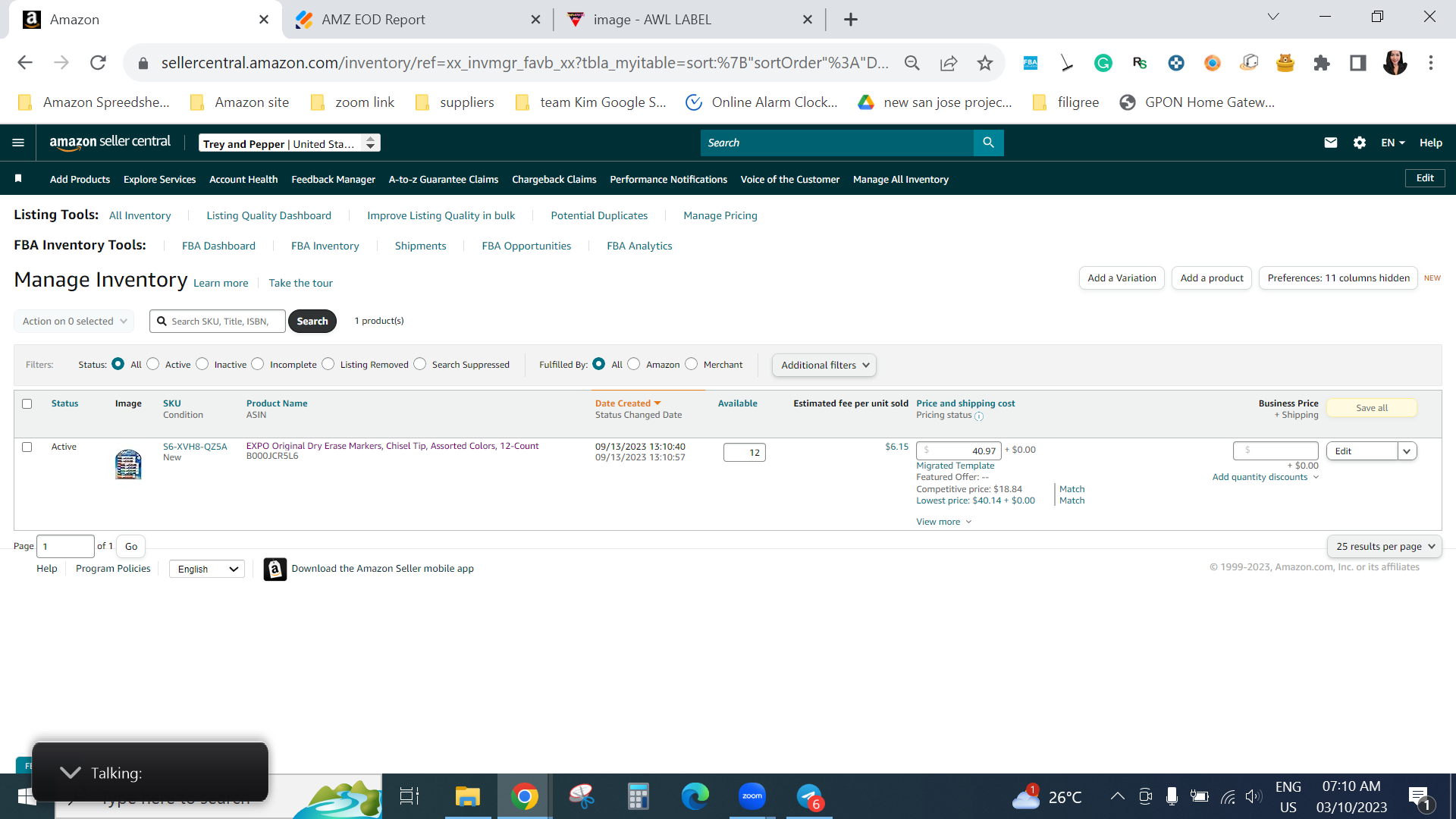The height and width of the screenshot is (819, 1456).
Task: Select Incomplete status radio button
Action: (258, 364)
